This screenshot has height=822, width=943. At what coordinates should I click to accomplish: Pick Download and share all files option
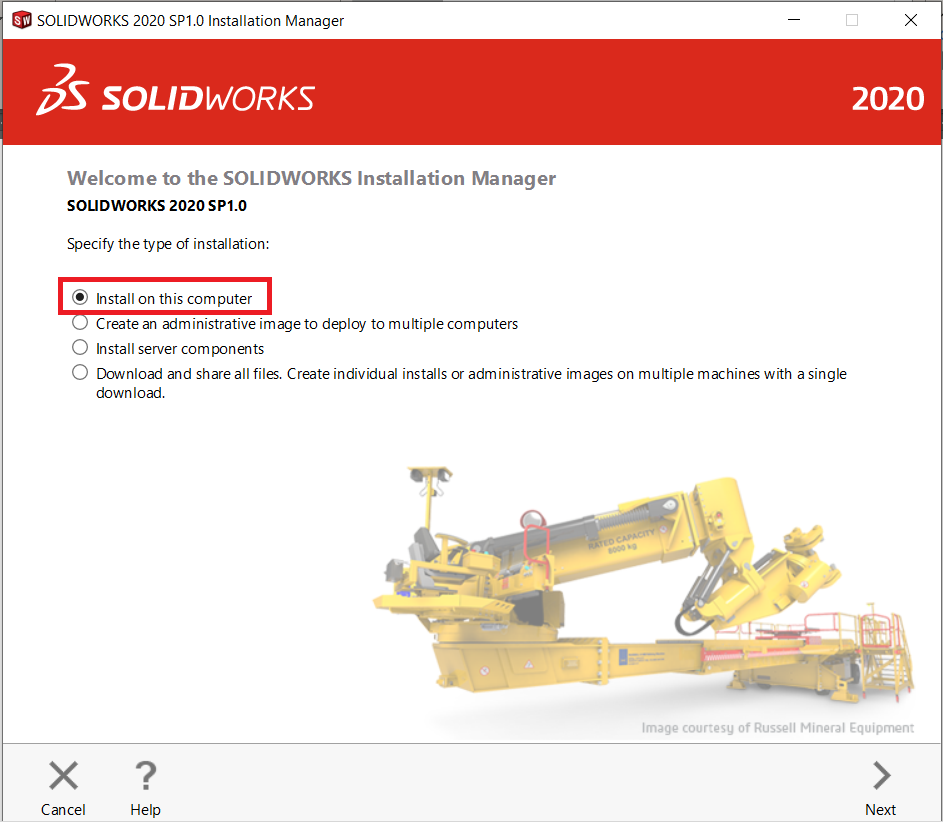80,373
